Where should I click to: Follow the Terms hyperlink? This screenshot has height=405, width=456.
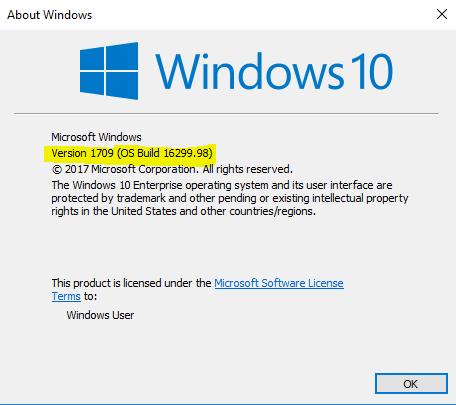[66, 296]
